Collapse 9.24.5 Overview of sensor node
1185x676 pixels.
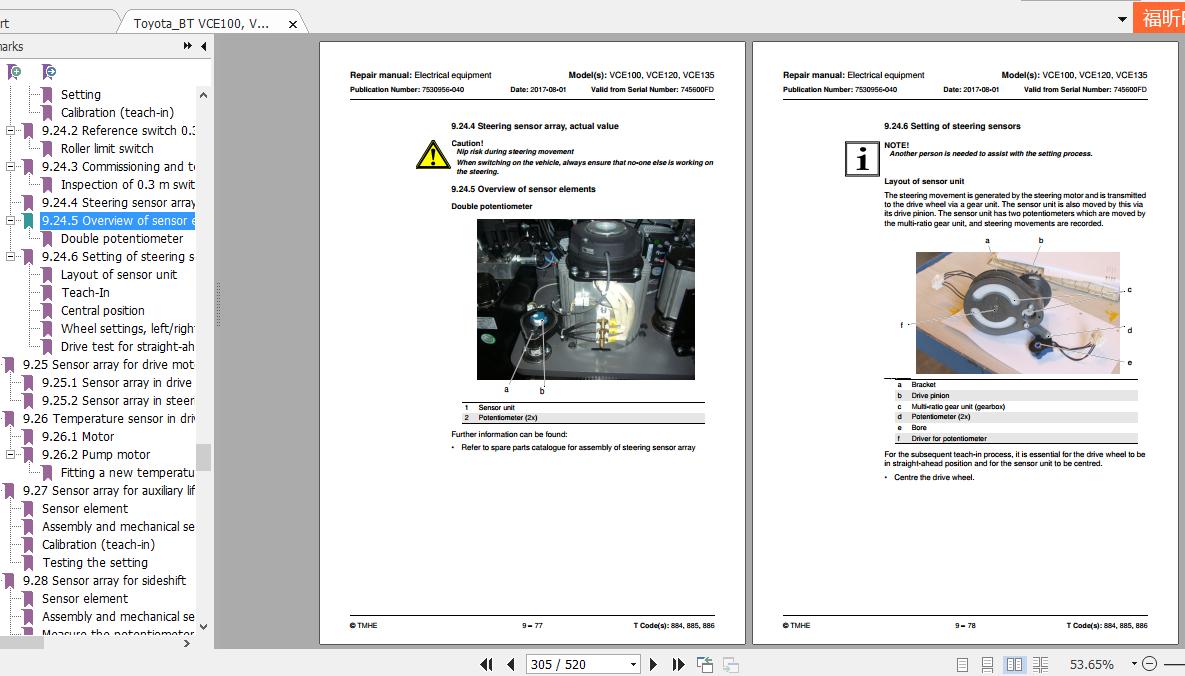coord(11,221)
